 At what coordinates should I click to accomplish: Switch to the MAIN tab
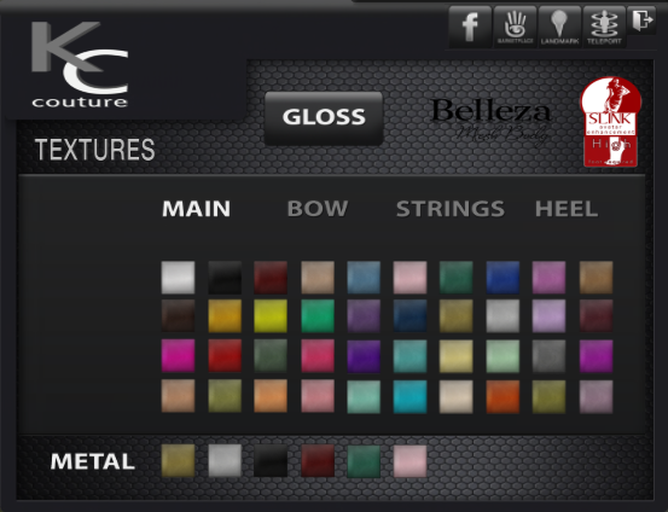(196, 209)
